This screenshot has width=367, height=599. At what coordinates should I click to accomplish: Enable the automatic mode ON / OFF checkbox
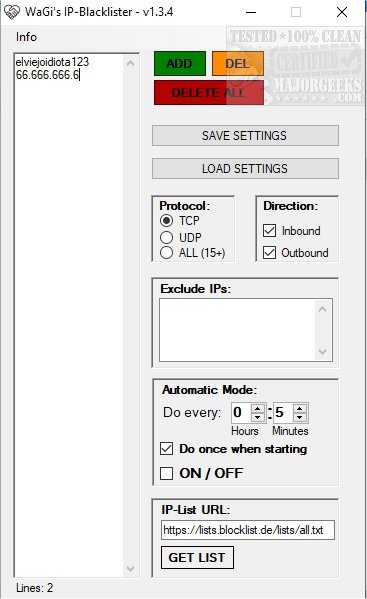(x=167, y=473)
